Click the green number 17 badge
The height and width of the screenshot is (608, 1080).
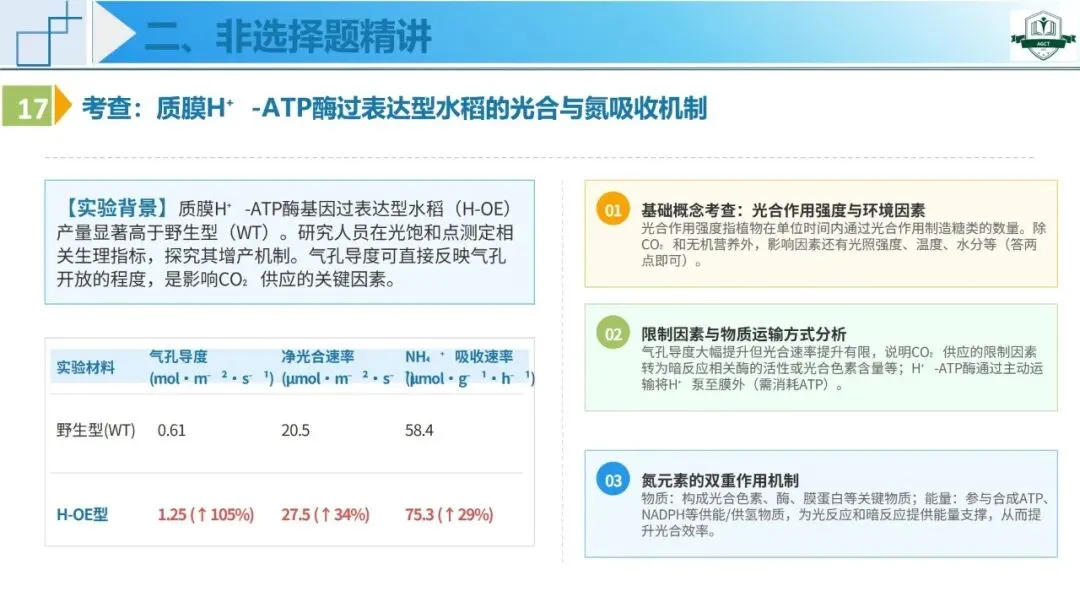point(28,106)
